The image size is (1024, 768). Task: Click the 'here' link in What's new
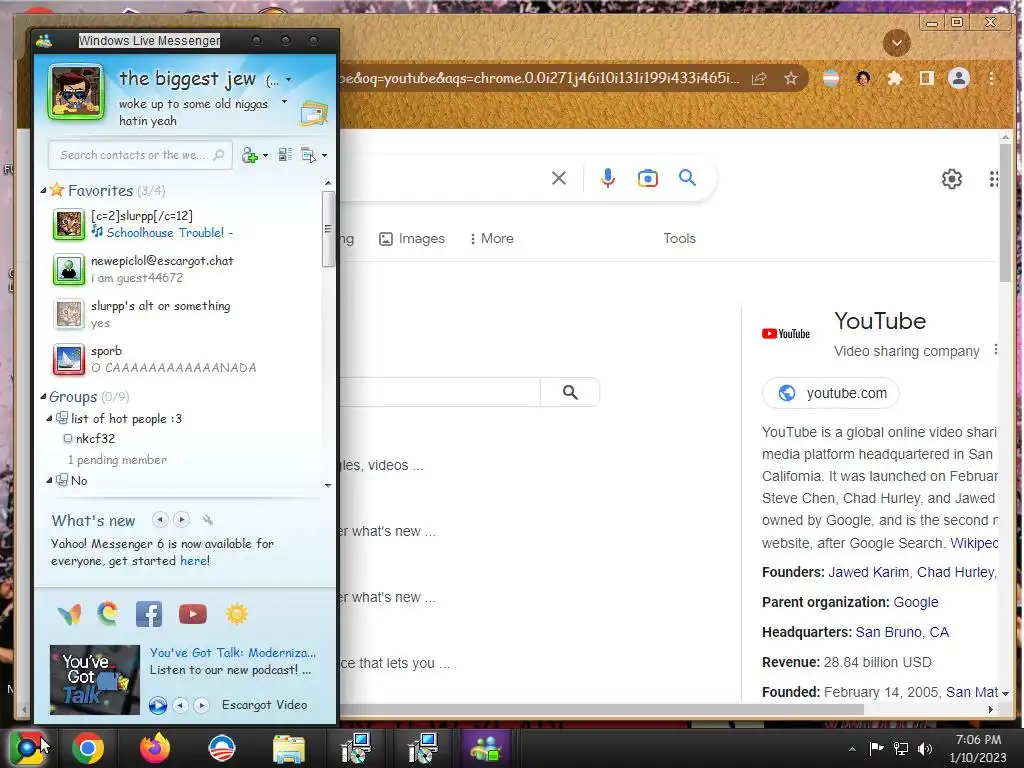point(194,560)
